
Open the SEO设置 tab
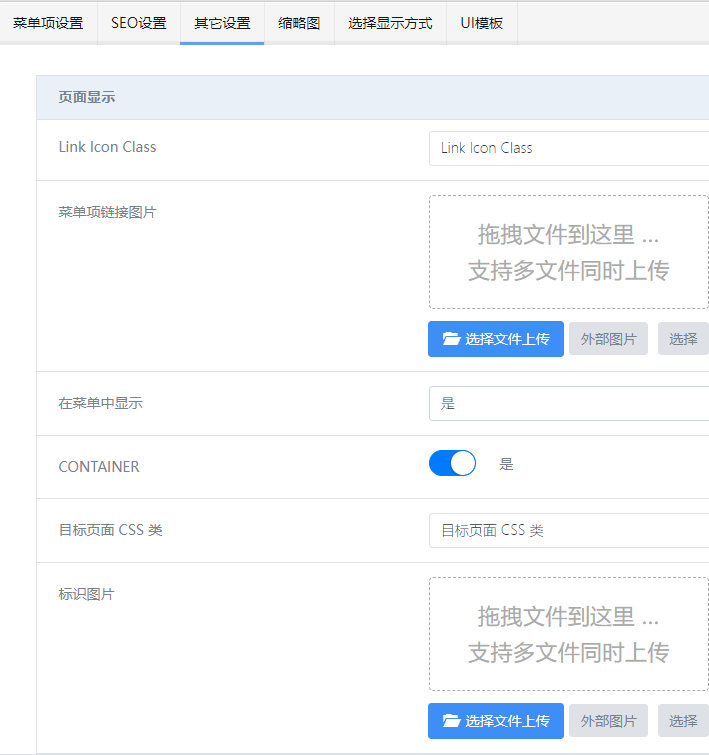pyautogui.click(x=139, y=23)
